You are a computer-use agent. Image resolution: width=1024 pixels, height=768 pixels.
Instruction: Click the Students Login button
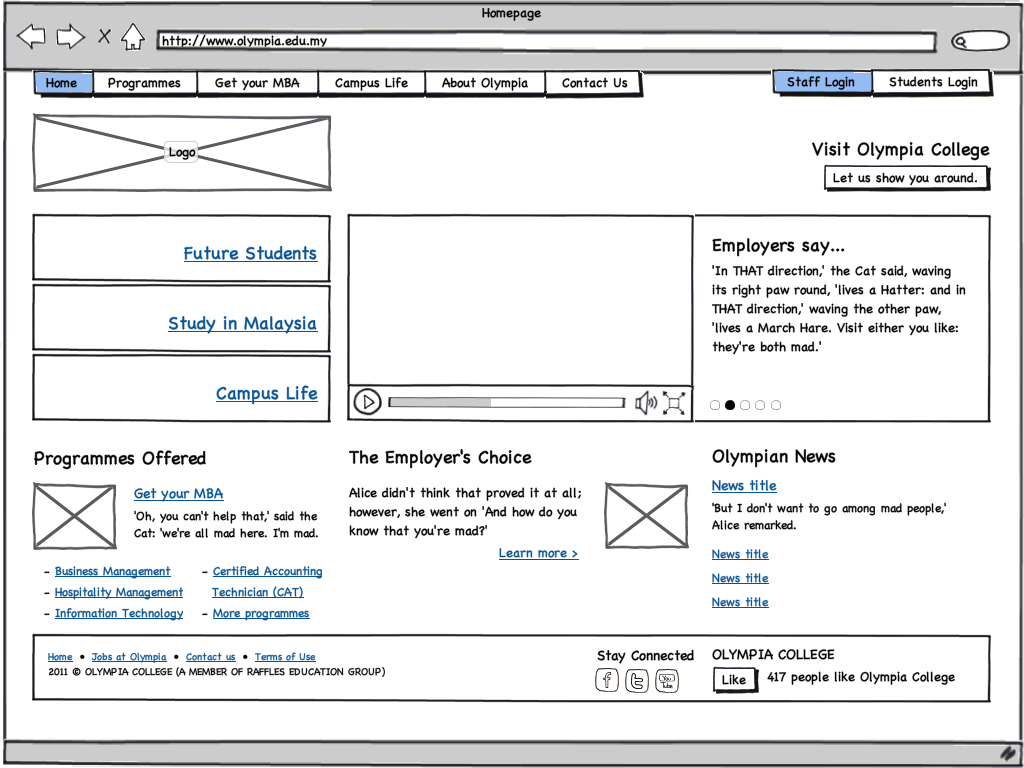(x=933, y=82)
